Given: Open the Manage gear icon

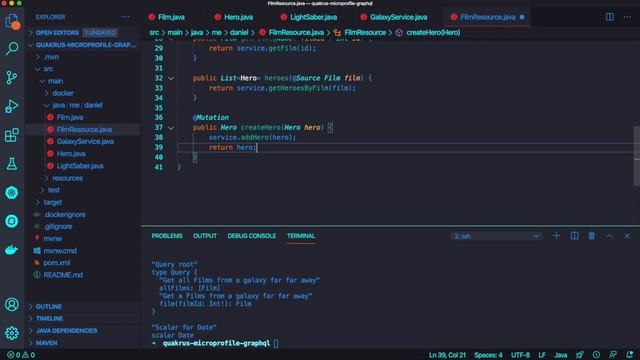Looking at the screenshot, I should [x=12, y=333].
